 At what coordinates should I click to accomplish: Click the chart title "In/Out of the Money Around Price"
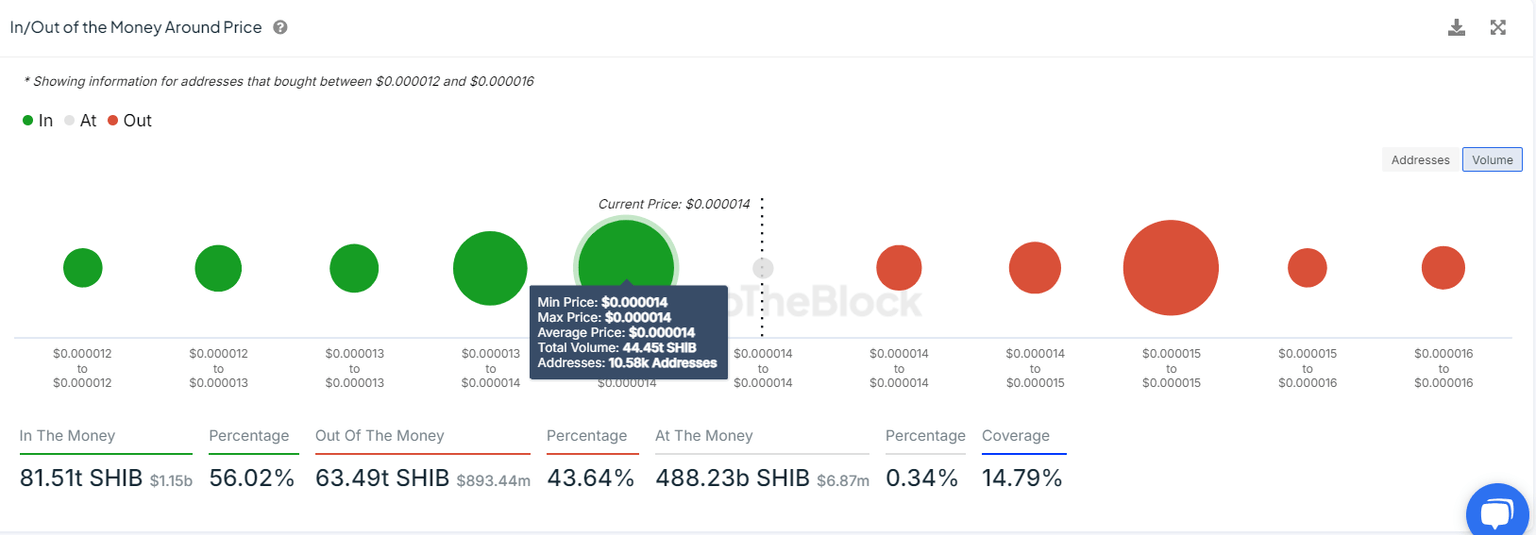[x=136, y=28]
